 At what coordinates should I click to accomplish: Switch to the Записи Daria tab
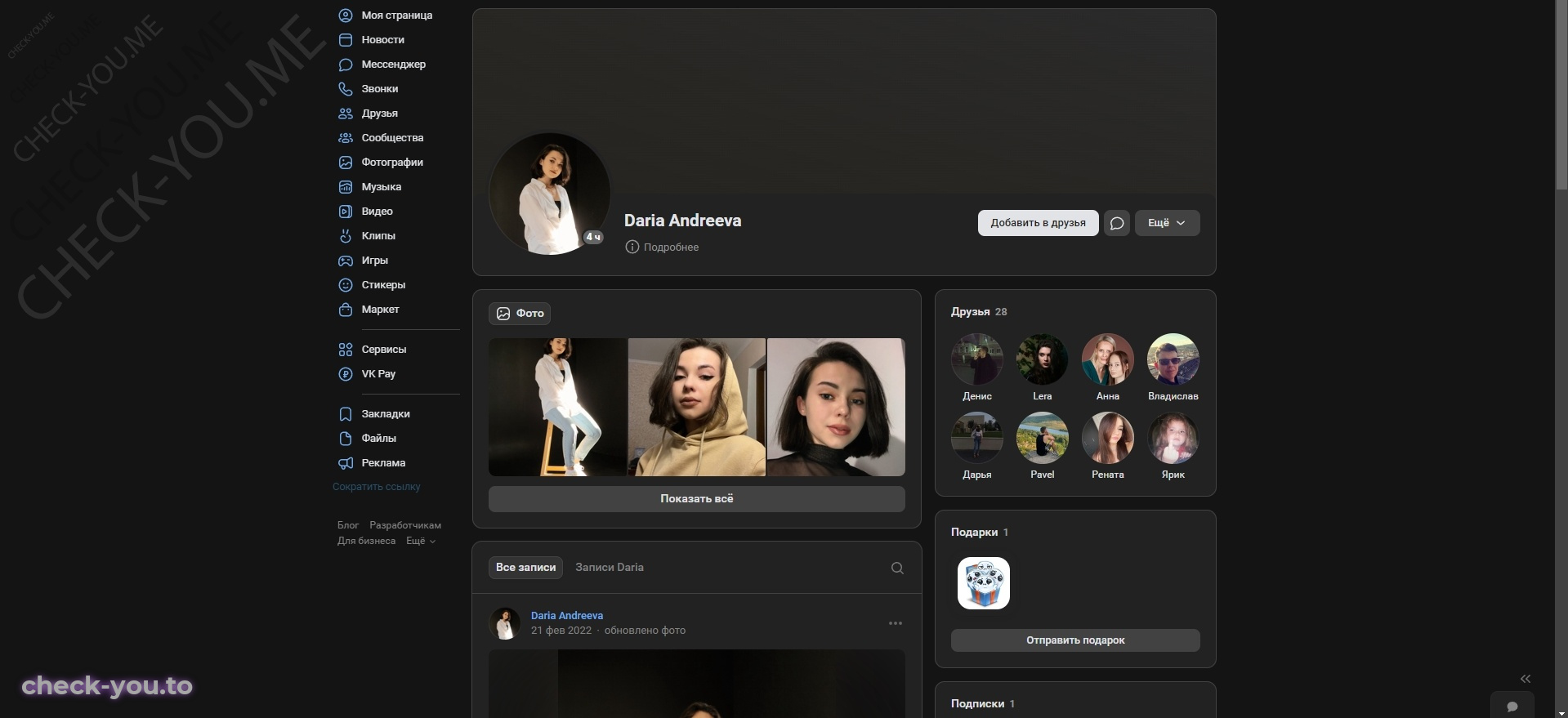[610, 568]
